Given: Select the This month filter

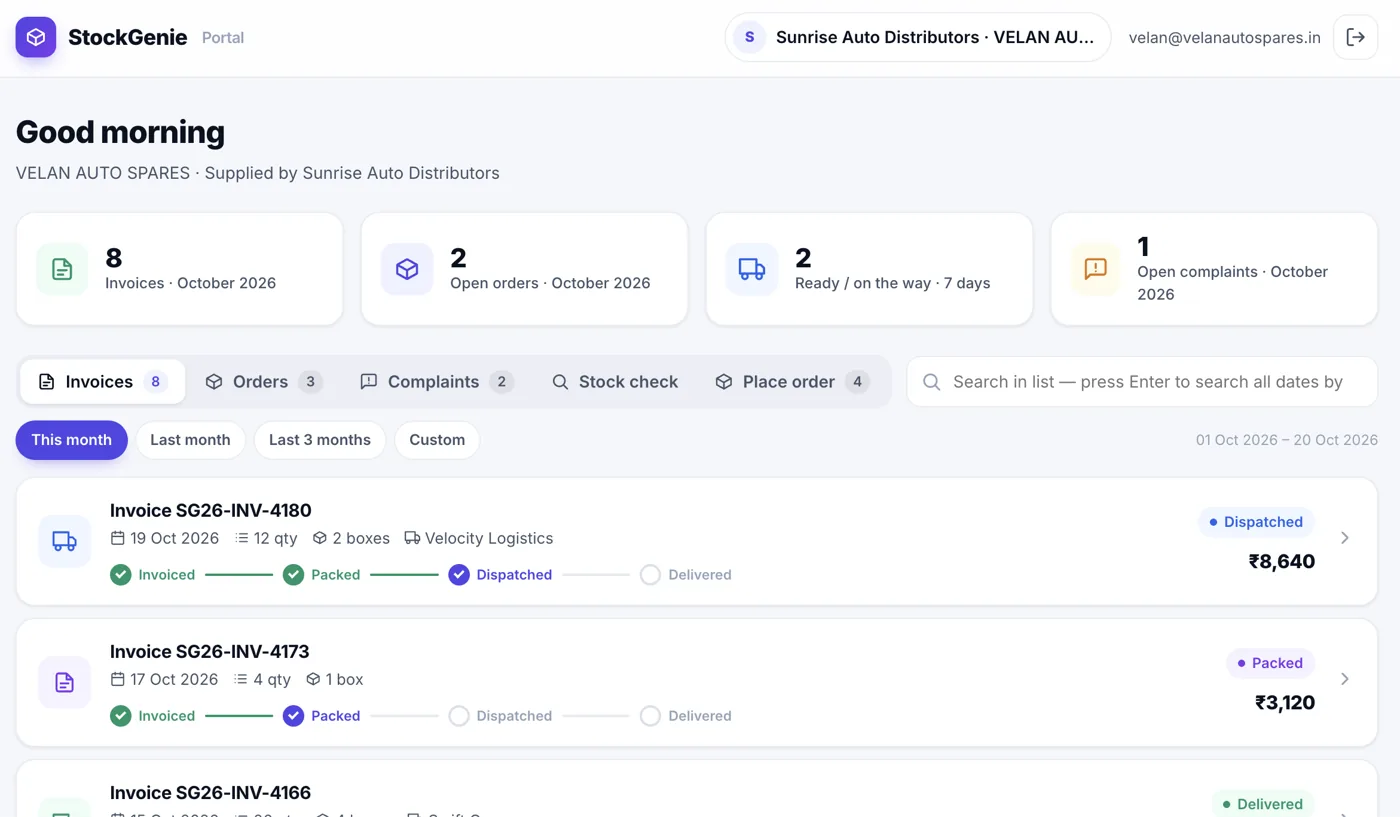Looking at the screenshot, I should click(x=71, y=440).
